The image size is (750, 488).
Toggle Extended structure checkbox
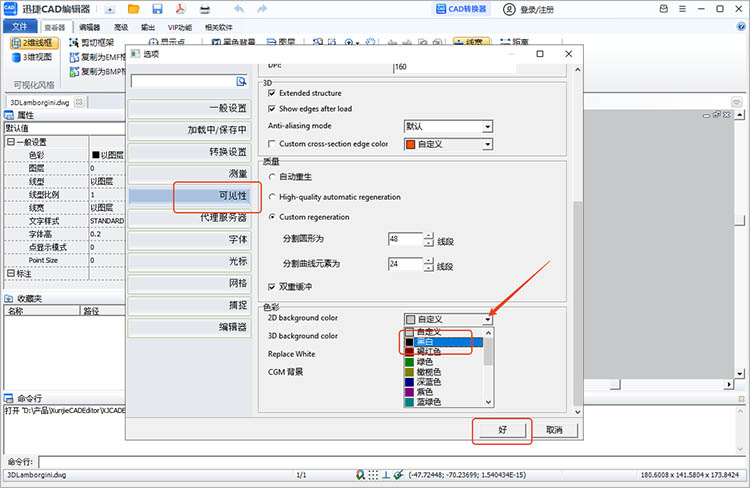[x=272, y=93]
